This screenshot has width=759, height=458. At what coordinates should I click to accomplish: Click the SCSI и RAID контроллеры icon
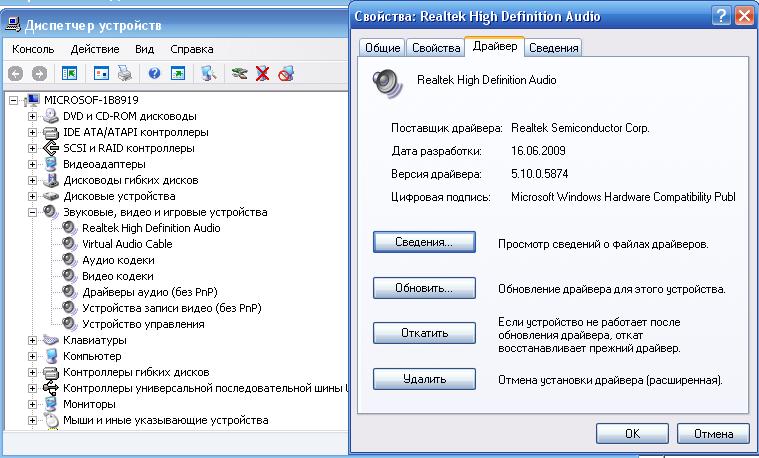50,148
